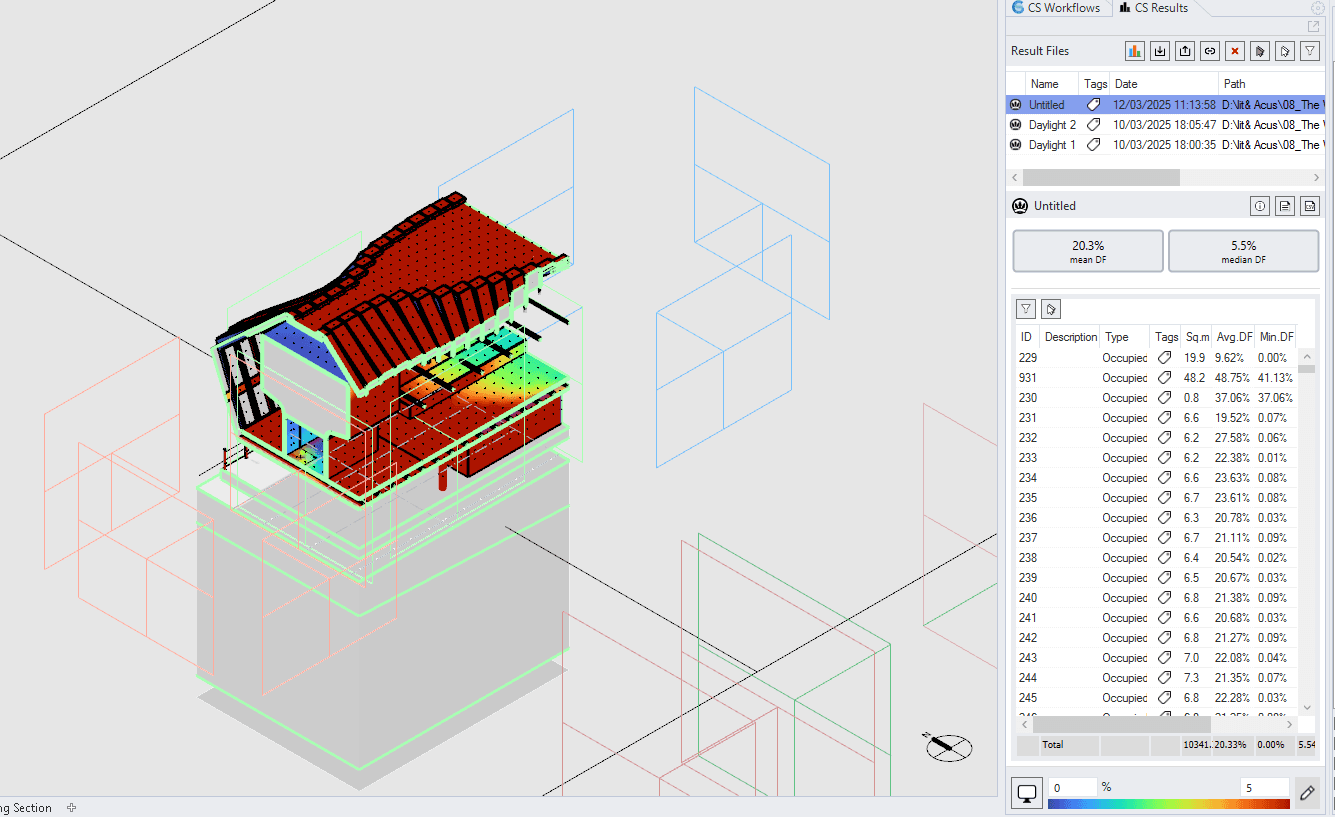Toggle the filter icon above the zones table
Image resolution: width=1335 pixels, height=817 pixels.
[x=1025, y=308]
